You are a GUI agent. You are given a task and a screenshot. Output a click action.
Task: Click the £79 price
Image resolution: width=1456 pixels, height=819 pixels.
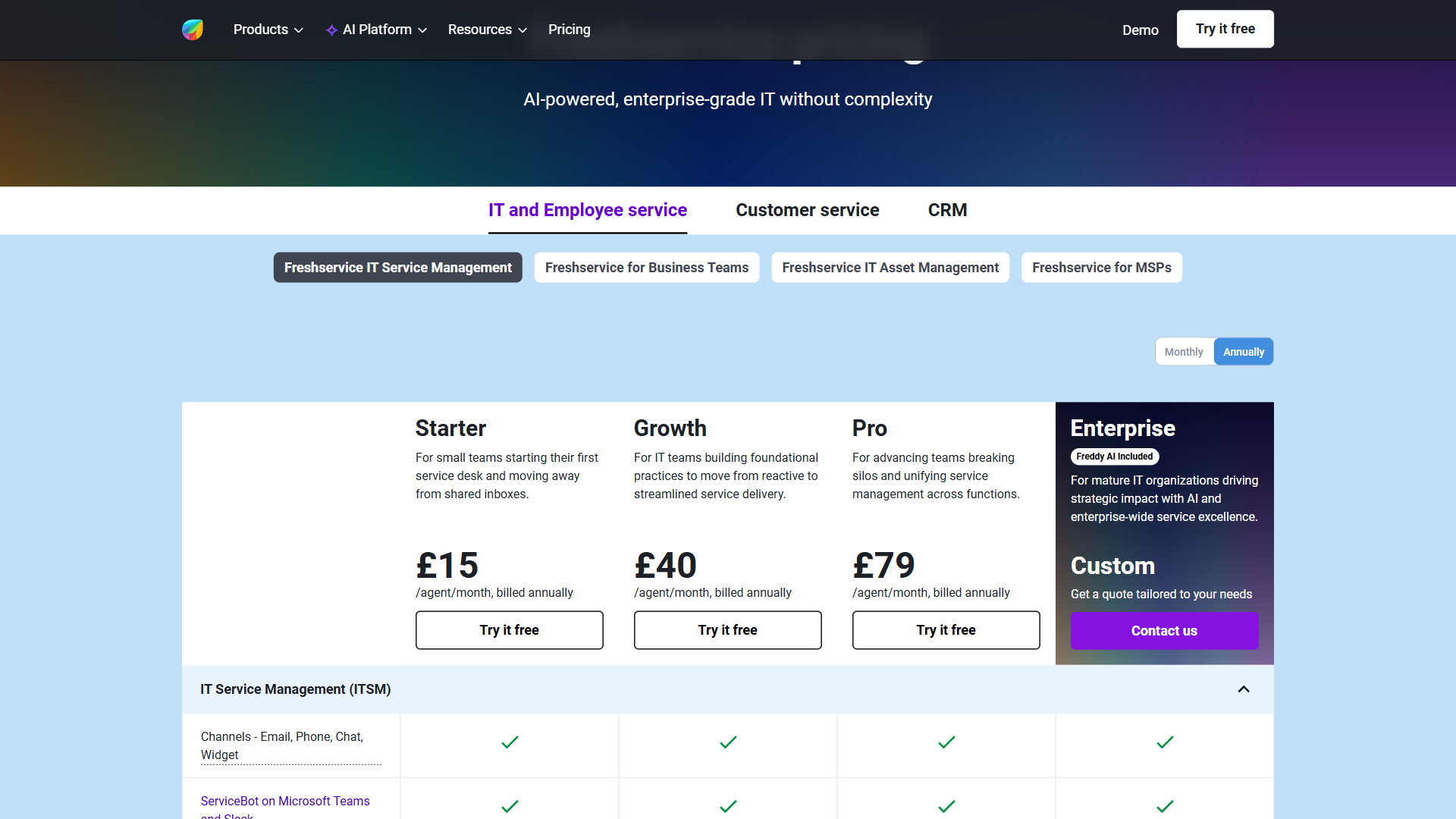884,566
